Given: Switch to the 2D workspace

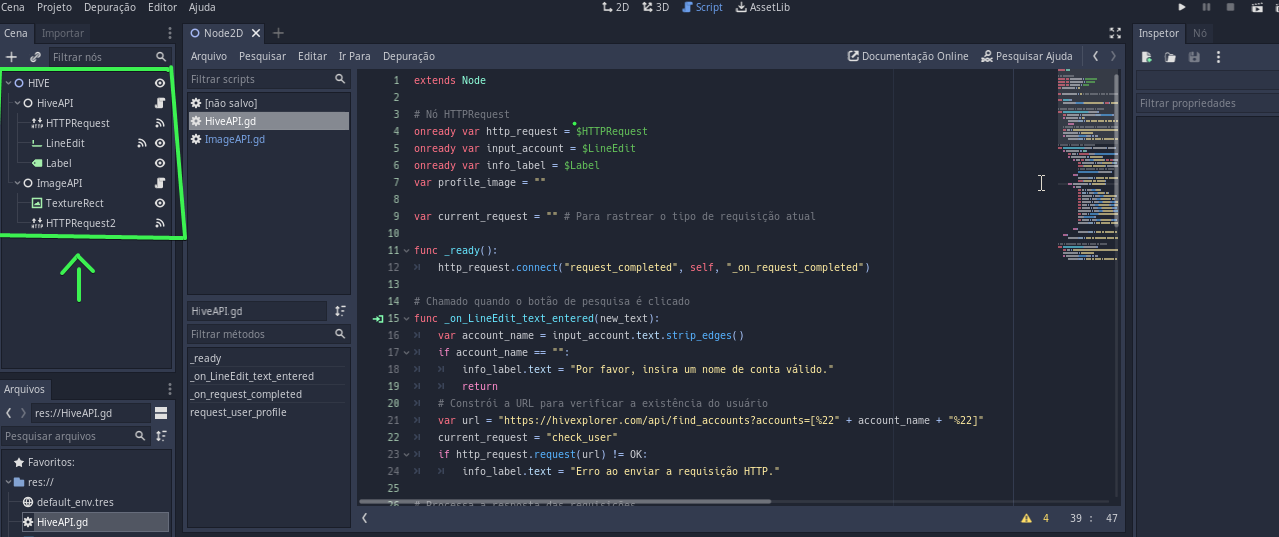Looking at the screenshot, I should 615,7.
